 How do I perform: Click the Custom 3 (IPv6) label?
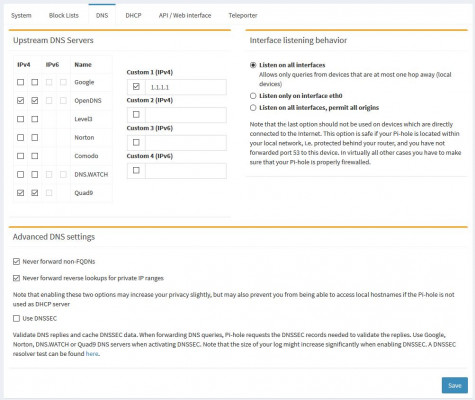tap(150, 128)
